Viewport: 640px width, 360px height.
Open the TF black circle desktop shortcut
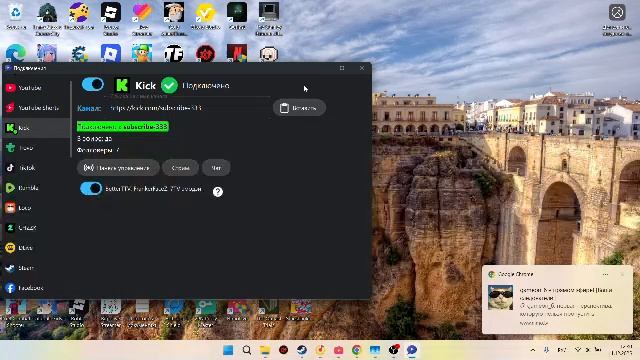click(x=174, y=53)
